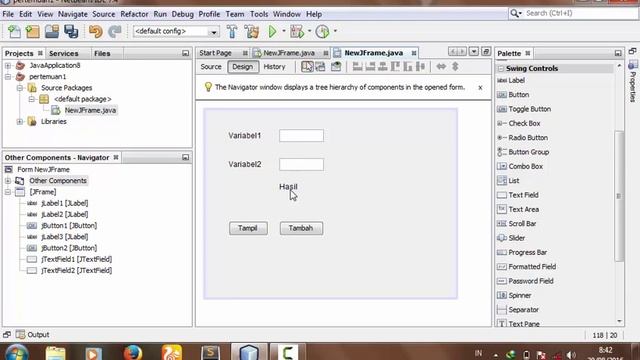Switch to the Start Page tab
Viewport: 640px width, 360px height.
[x=216, y=53]
